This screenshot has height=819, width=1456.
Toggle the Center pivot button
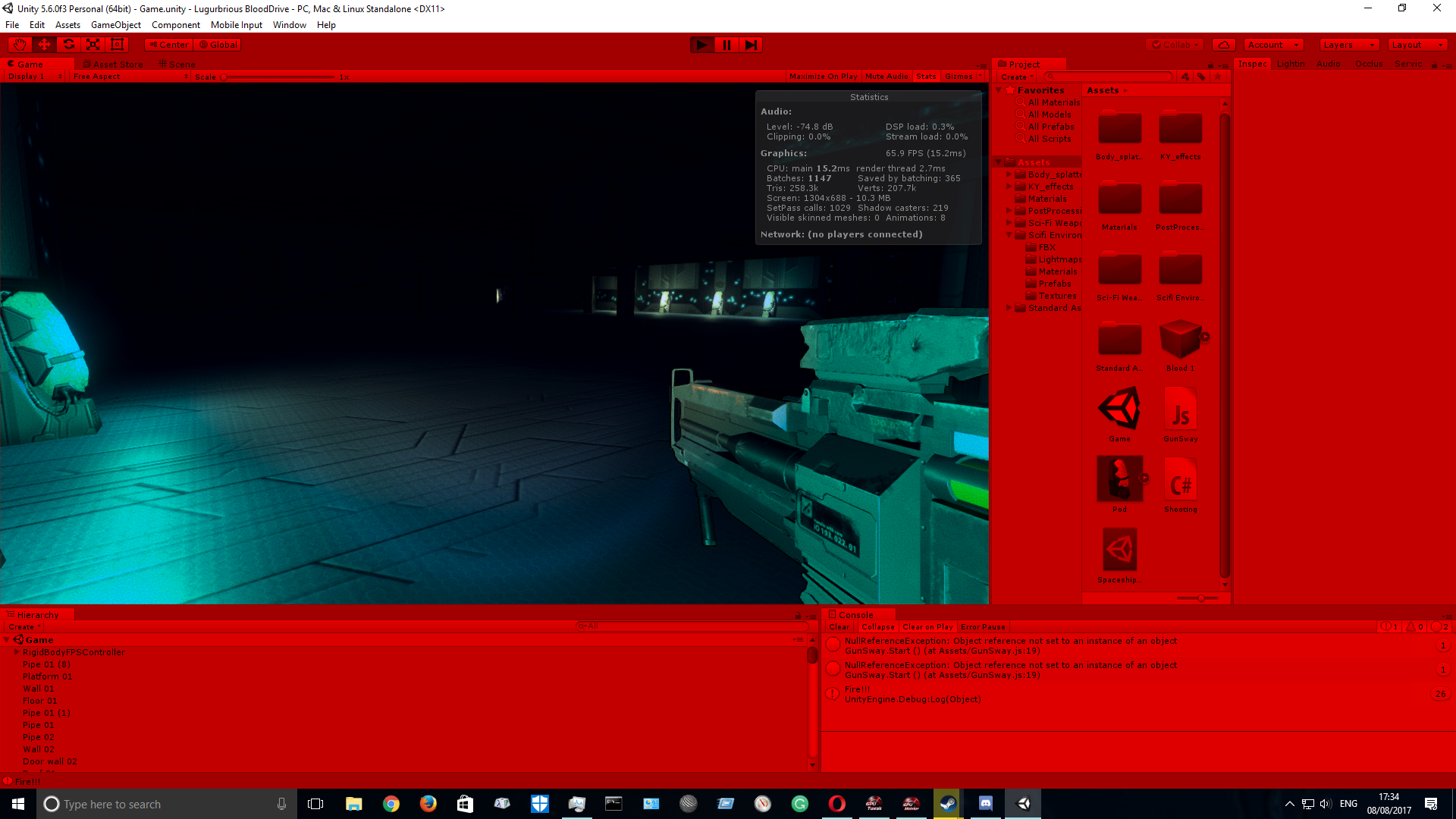168,45
